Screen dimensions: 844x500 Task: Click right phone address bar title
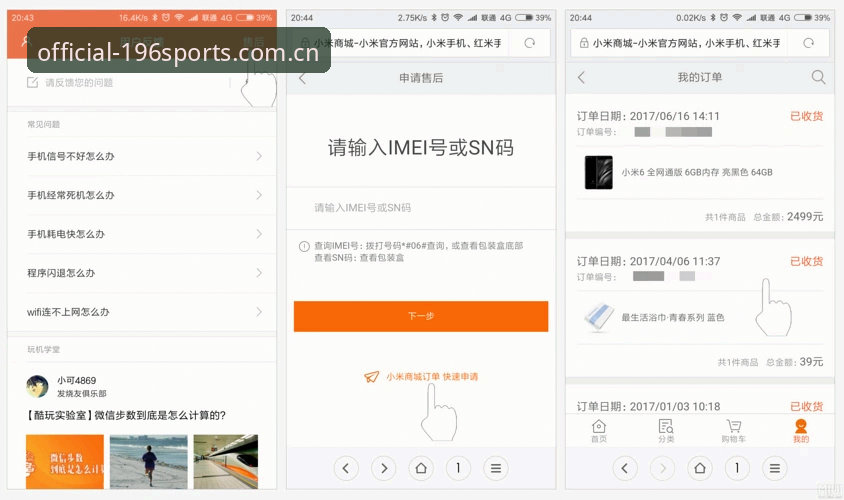(x=686, y=43)
